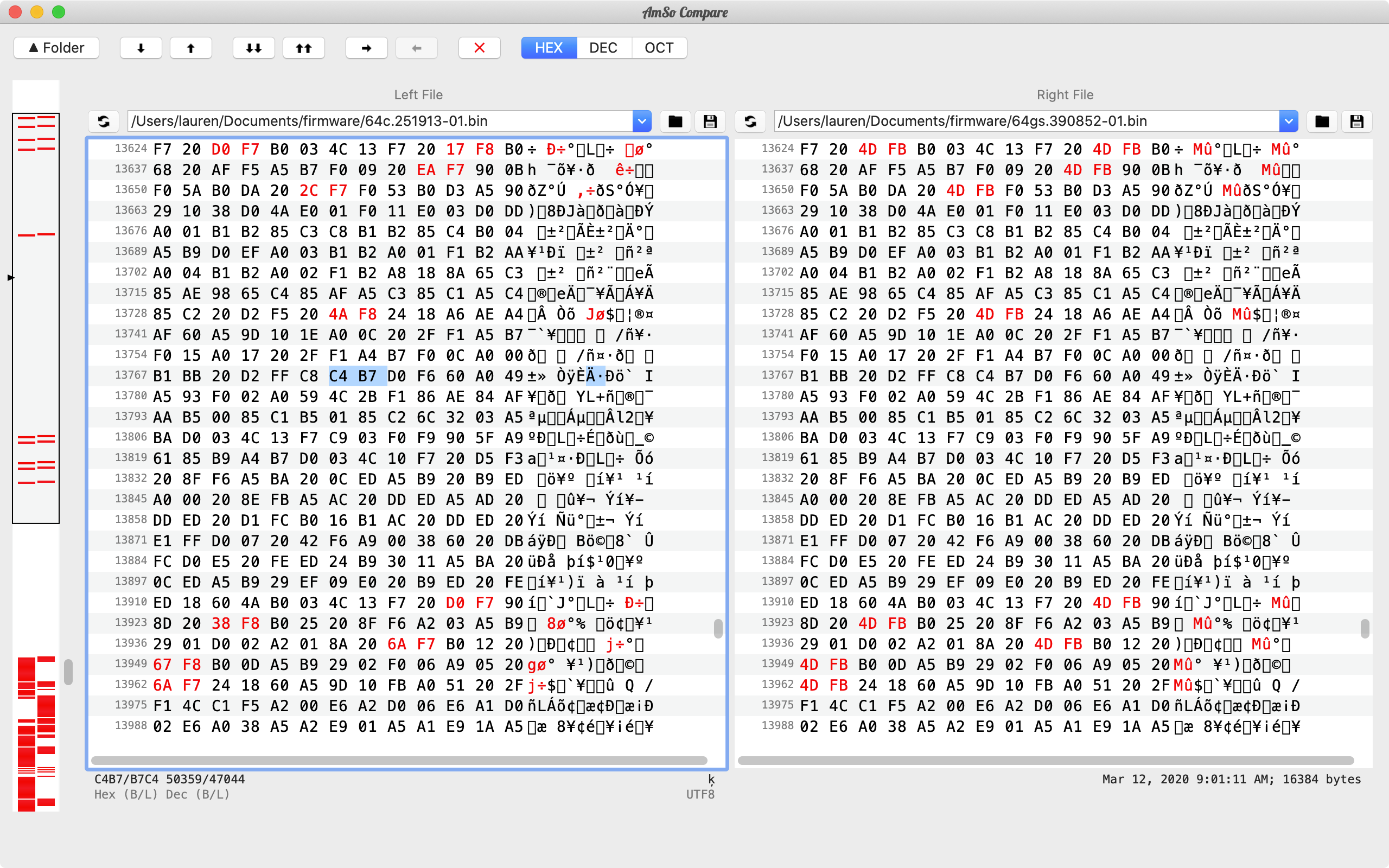Screen dimensions: 1389x868
Task: Copy to left with left arrow button
Action: pos(417,48)
